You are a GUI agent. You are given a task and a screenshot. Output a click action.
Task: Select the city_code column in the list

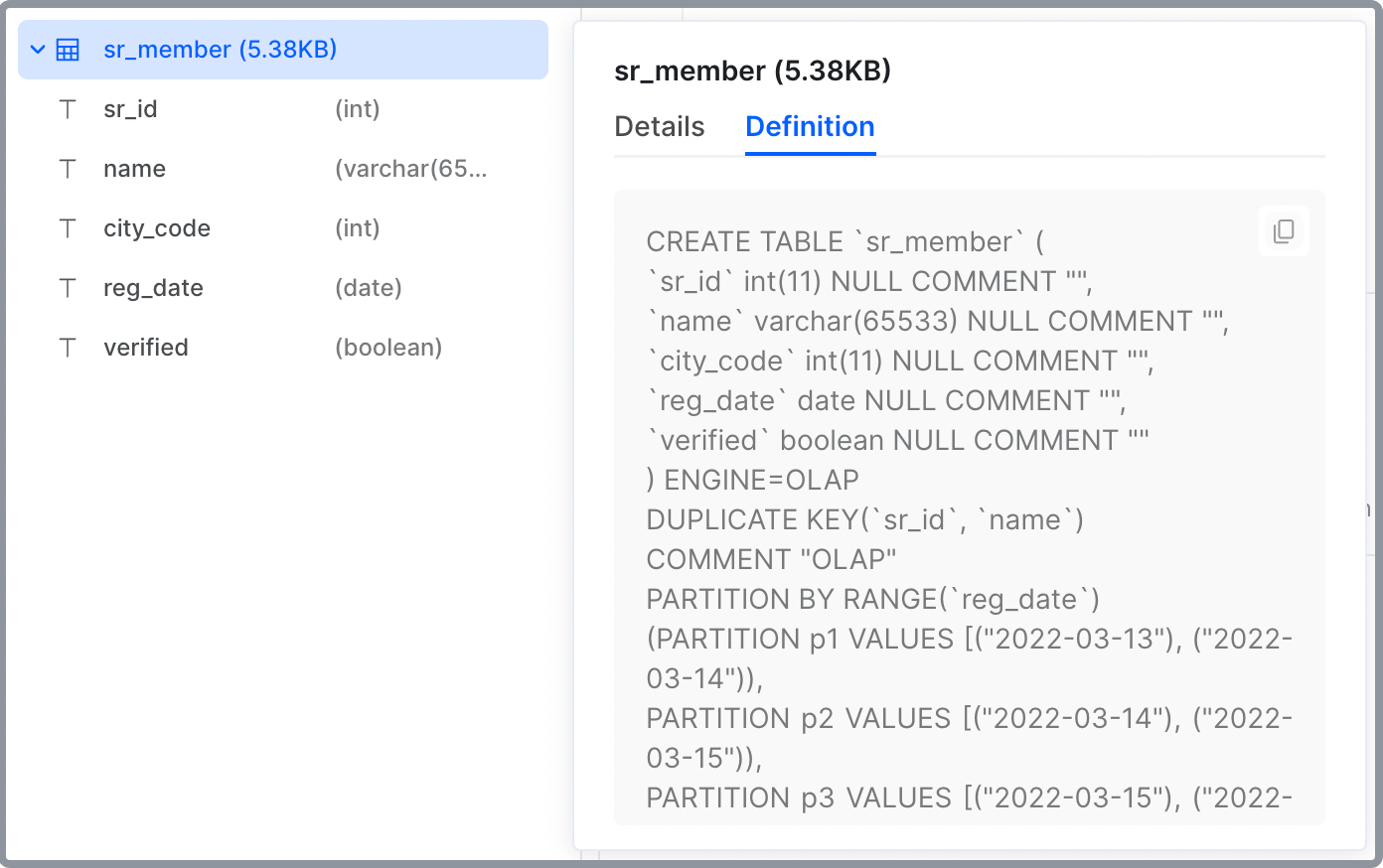click(157, 228)
